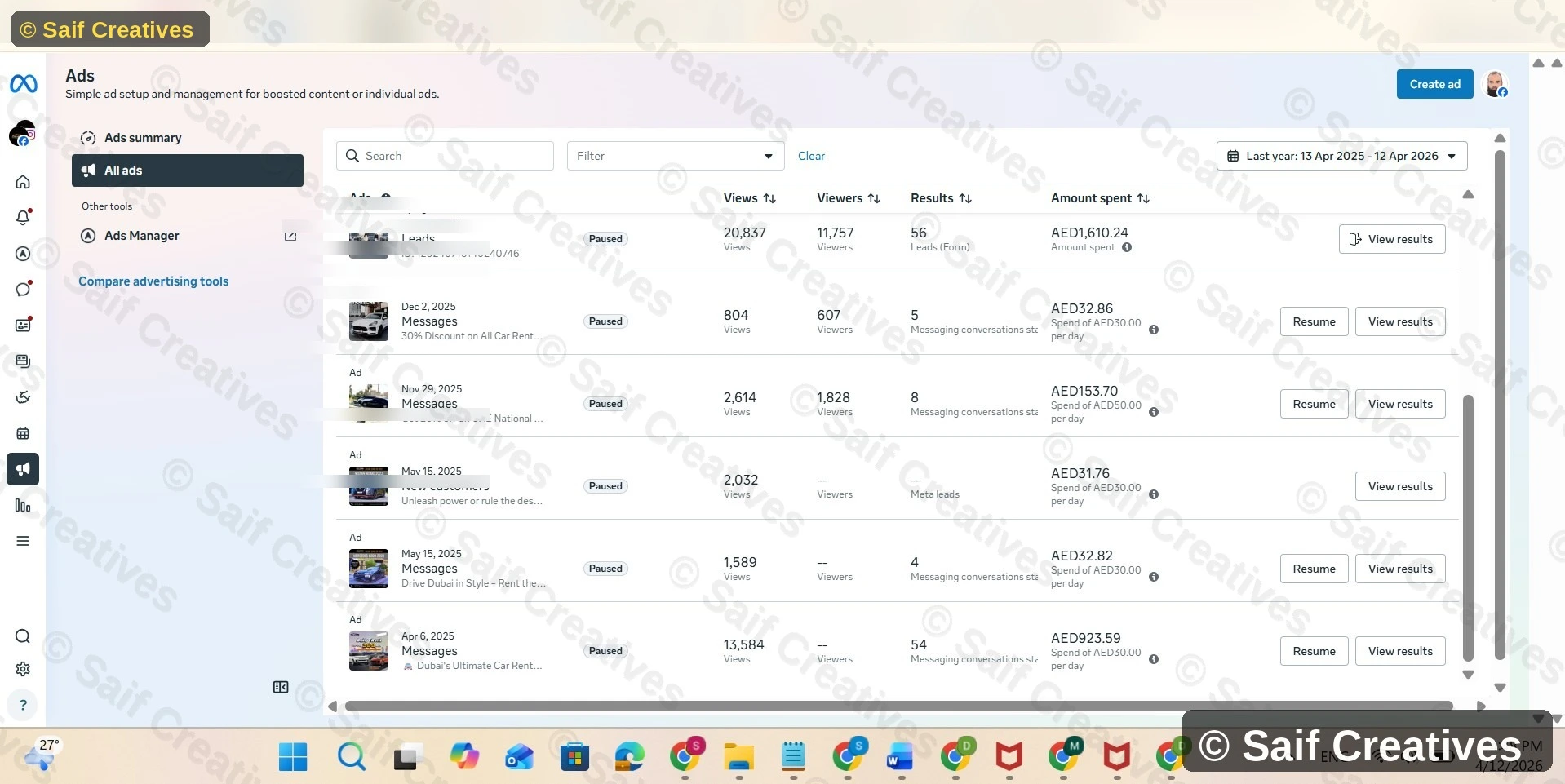Click the Meta logo icon

pos(23,83)
